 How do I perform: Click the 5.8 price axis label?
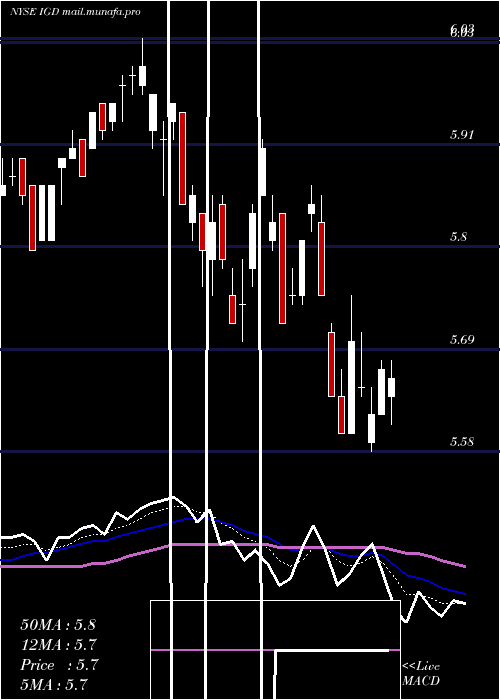point(458,237)
